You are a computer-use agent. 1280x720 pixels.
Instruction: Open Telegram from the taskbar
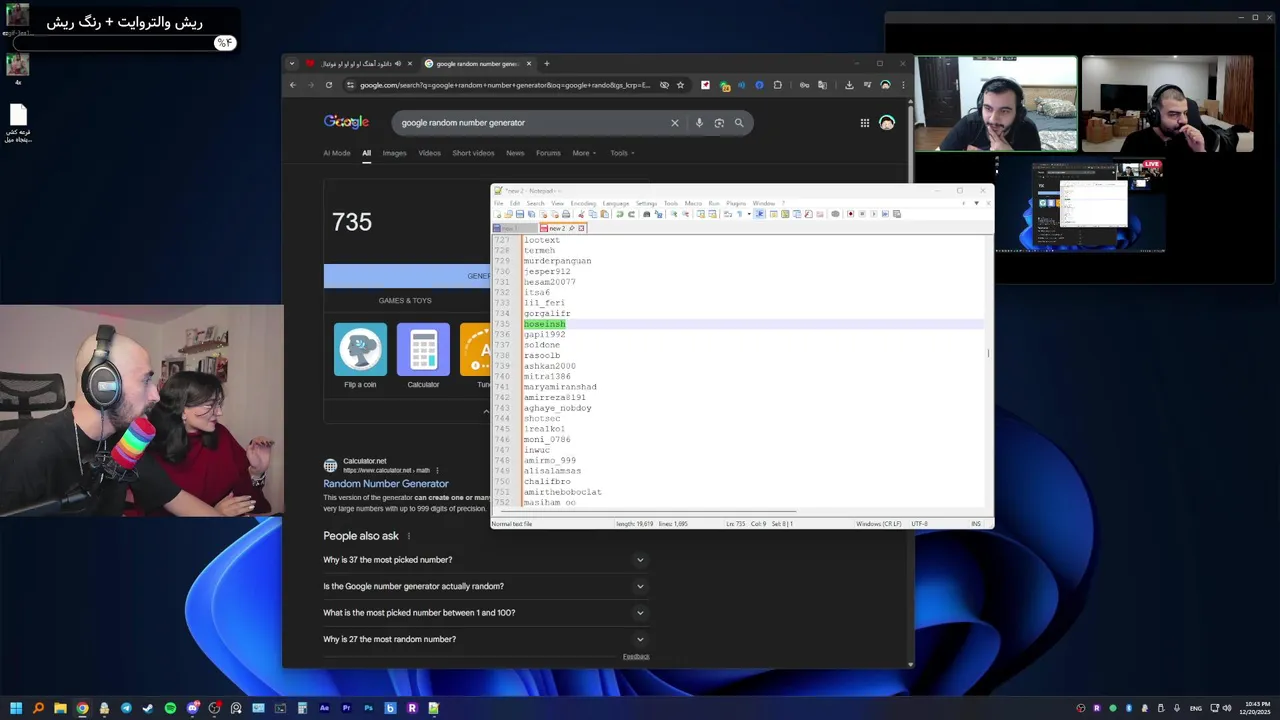(126, 708)
